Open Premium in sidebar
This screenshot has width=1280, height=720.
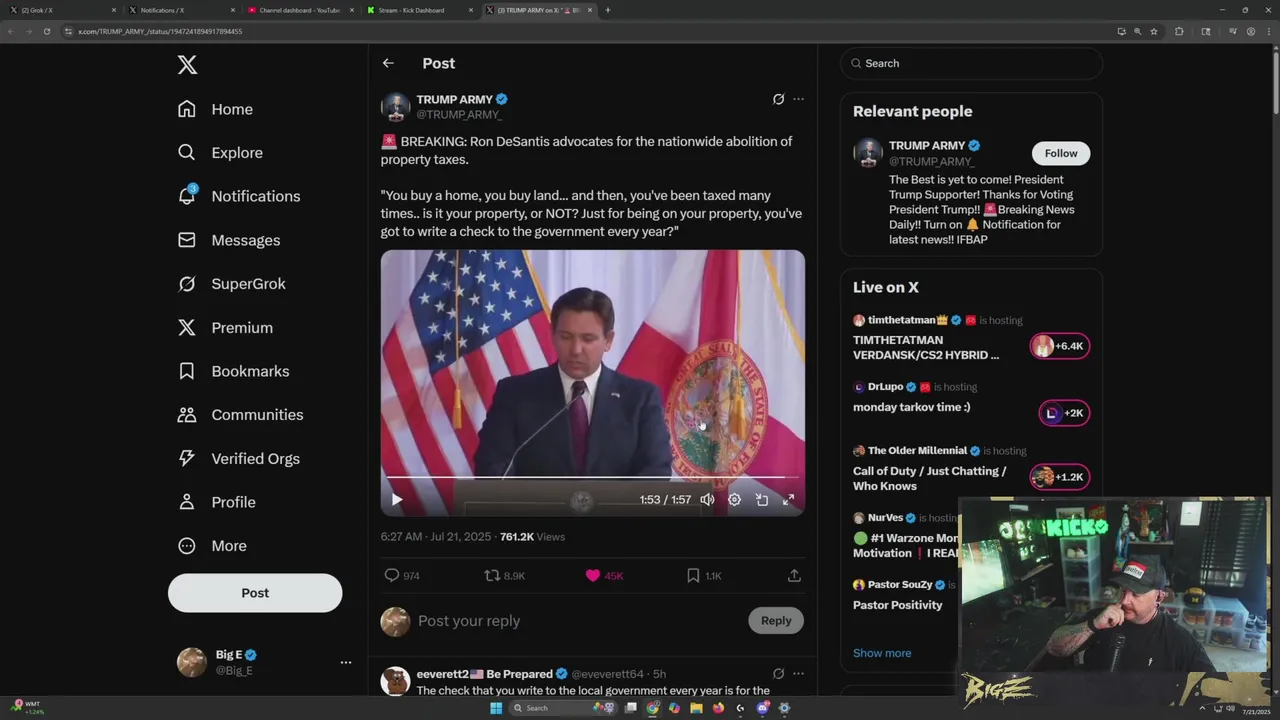click(x=225, y=328)
